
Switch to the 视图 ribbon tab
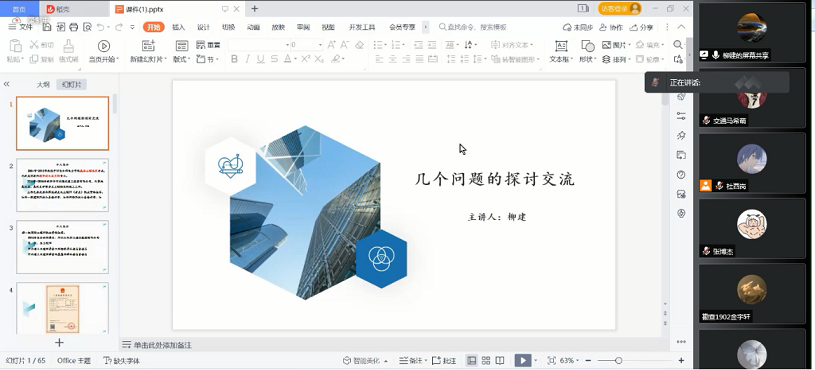pos(328,27)
